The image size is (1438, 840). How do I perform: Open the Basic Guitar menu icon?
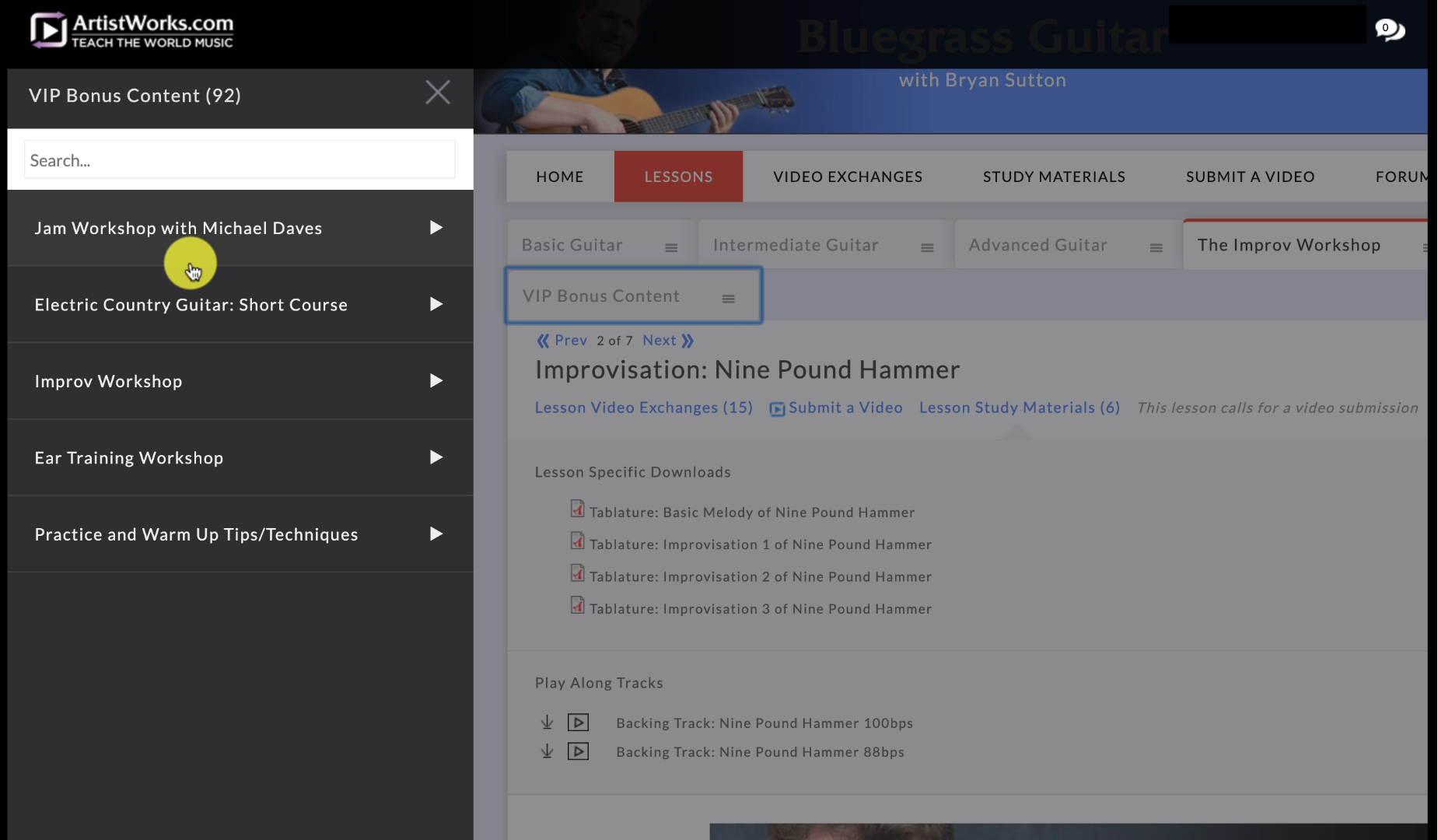(671, 247)
